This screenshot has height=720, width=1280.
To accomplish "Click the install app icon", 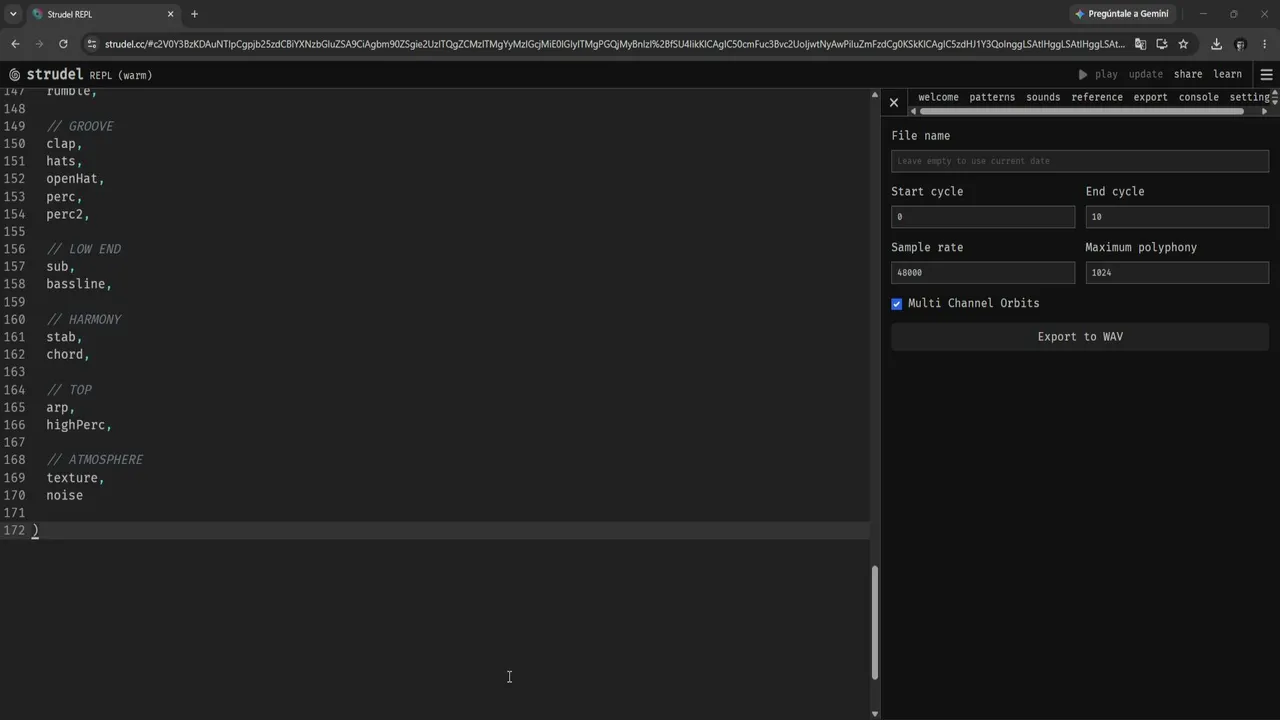I will coord(1162,44).
